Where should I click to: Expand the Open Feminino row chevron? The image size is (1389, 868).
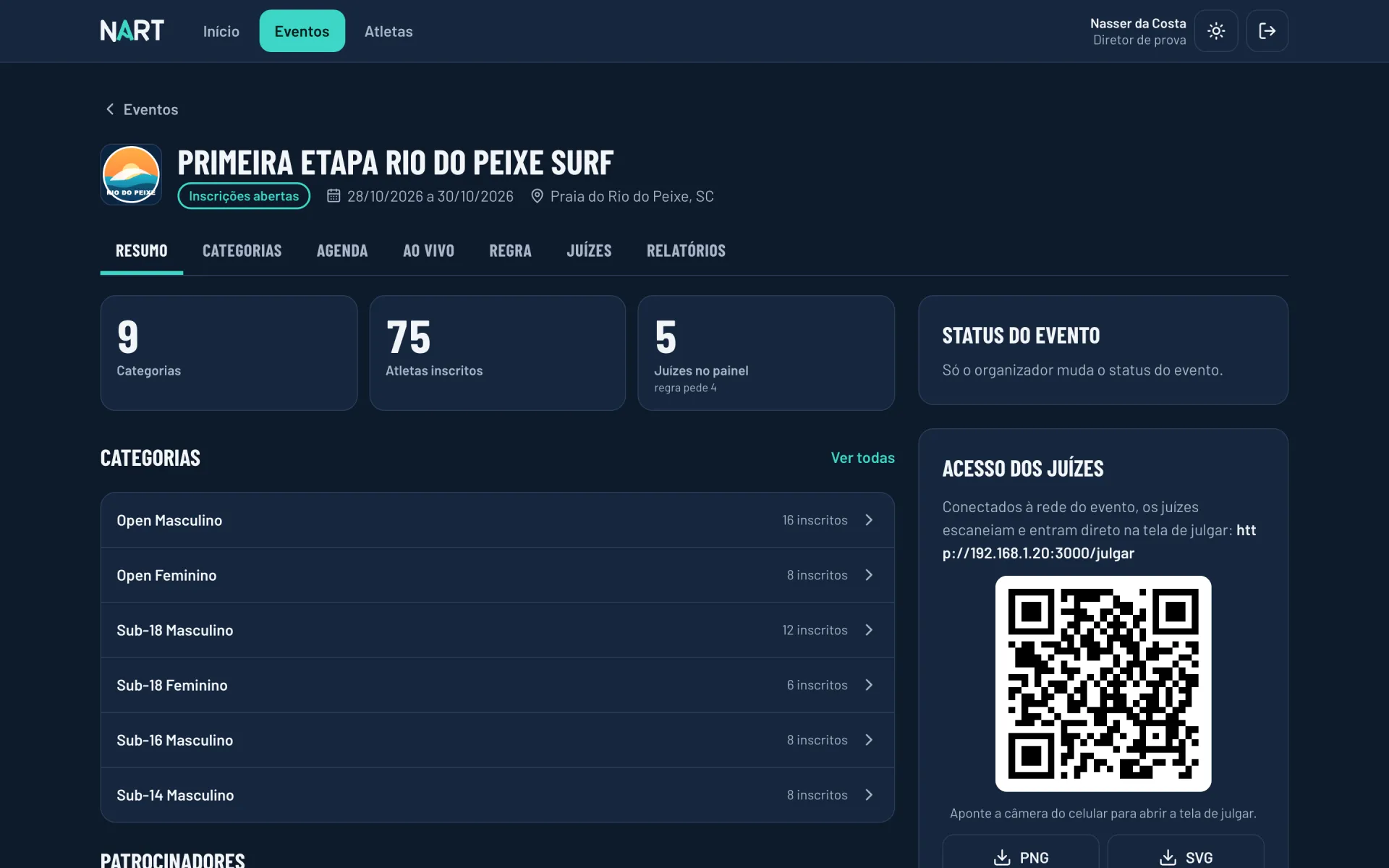[x=869, y=575]
